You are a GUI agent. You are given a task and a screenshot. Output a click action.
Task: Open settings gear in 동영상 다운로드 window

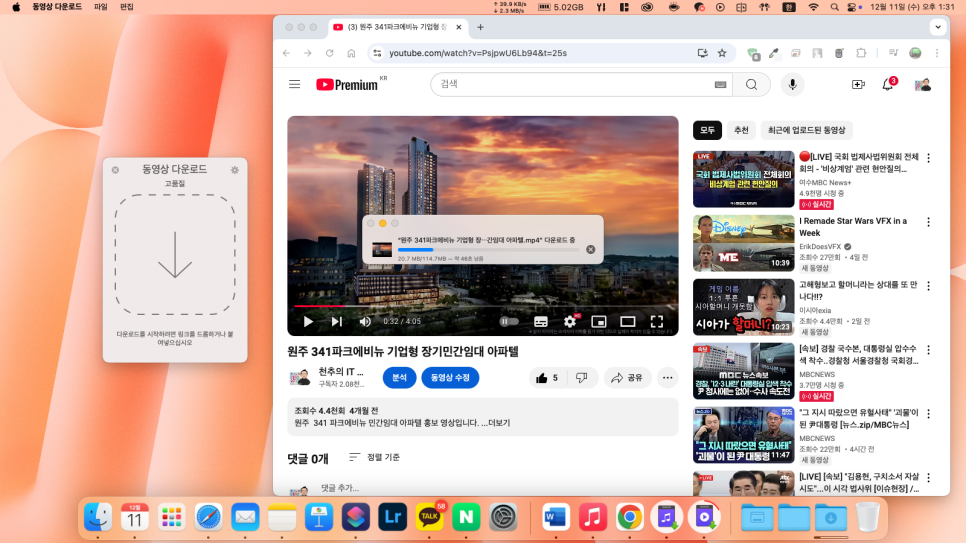pos(235,169)
